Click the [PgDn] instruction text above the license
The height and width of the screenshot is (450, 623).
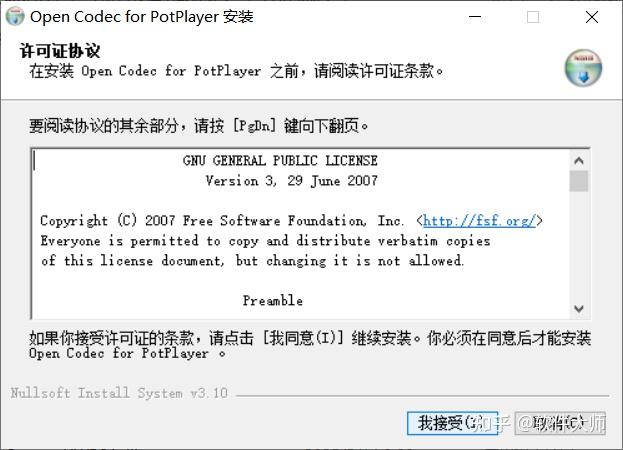198,126
